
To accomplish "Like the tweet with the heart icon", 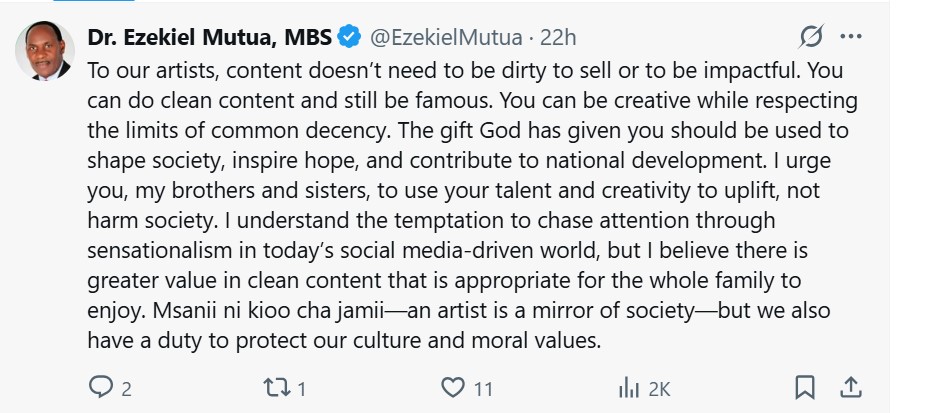I will (x=453, y=387).
